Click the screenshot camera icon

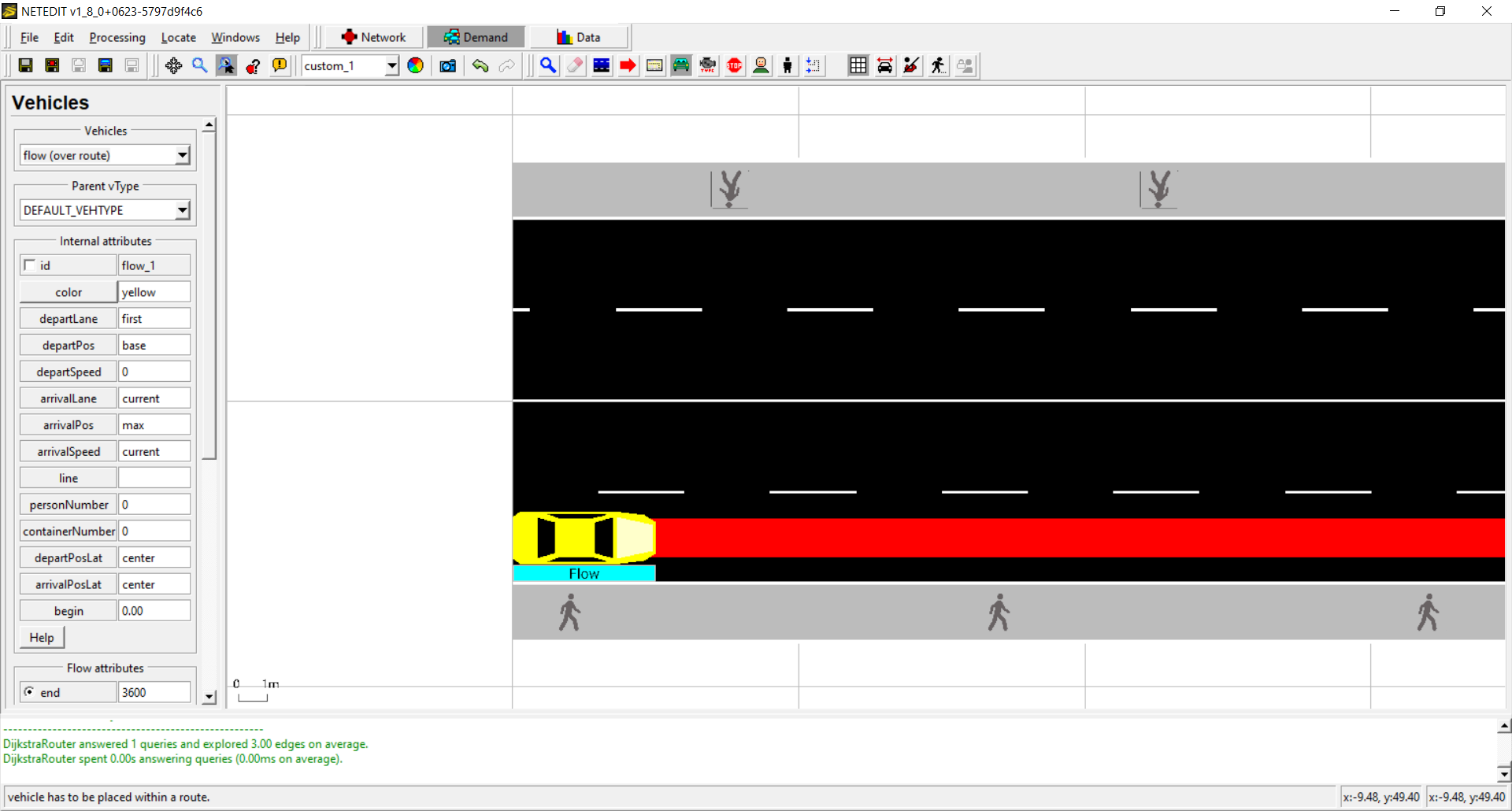[448, 66]
